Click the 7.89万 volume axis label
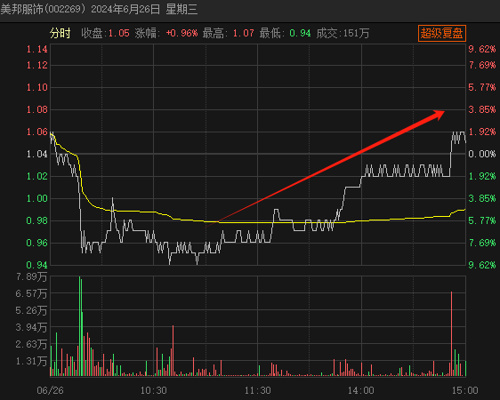The width and height of the screenshot is (500, 400). click(32, 277)
